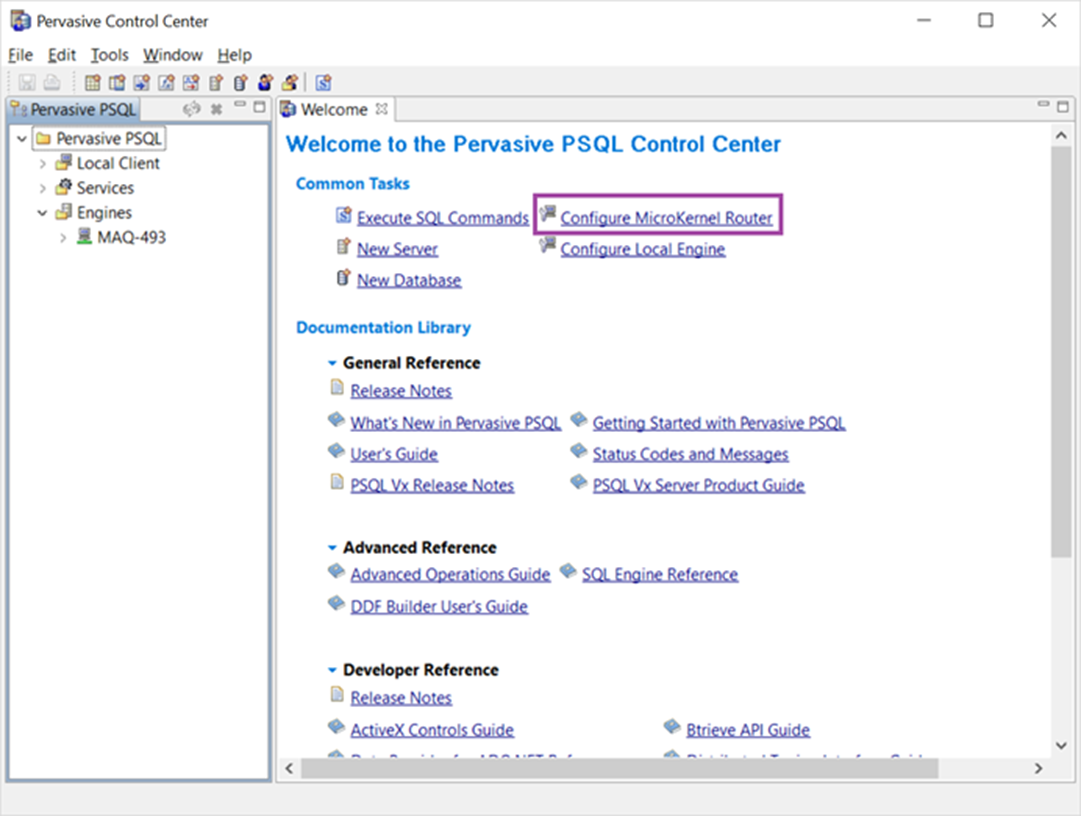Maximize the Welcome editor area
Image resolution: width=1081 pixels, height=816 pixels.
click(1063, 107)
